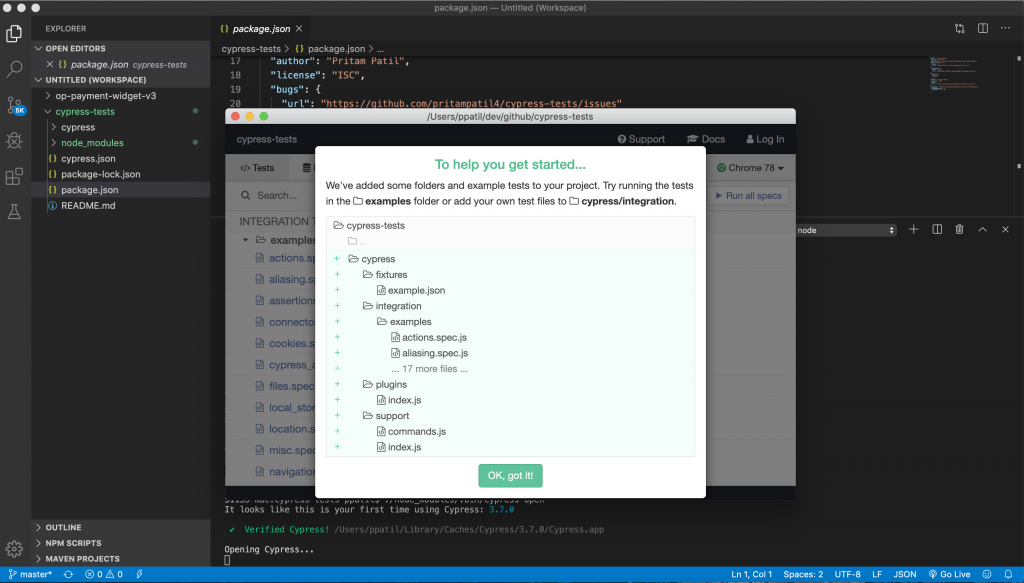This screenshot has height=583, width=1024.
Task: Open the Cypress Support link
Action: pos(641,139)
